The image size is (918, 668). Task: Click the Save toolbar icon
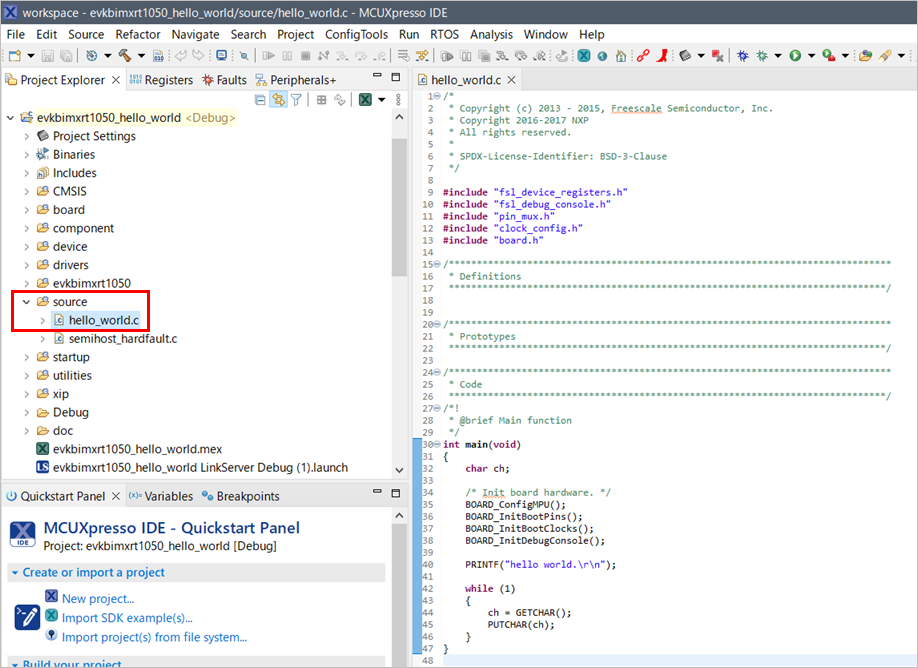(48, 56)
